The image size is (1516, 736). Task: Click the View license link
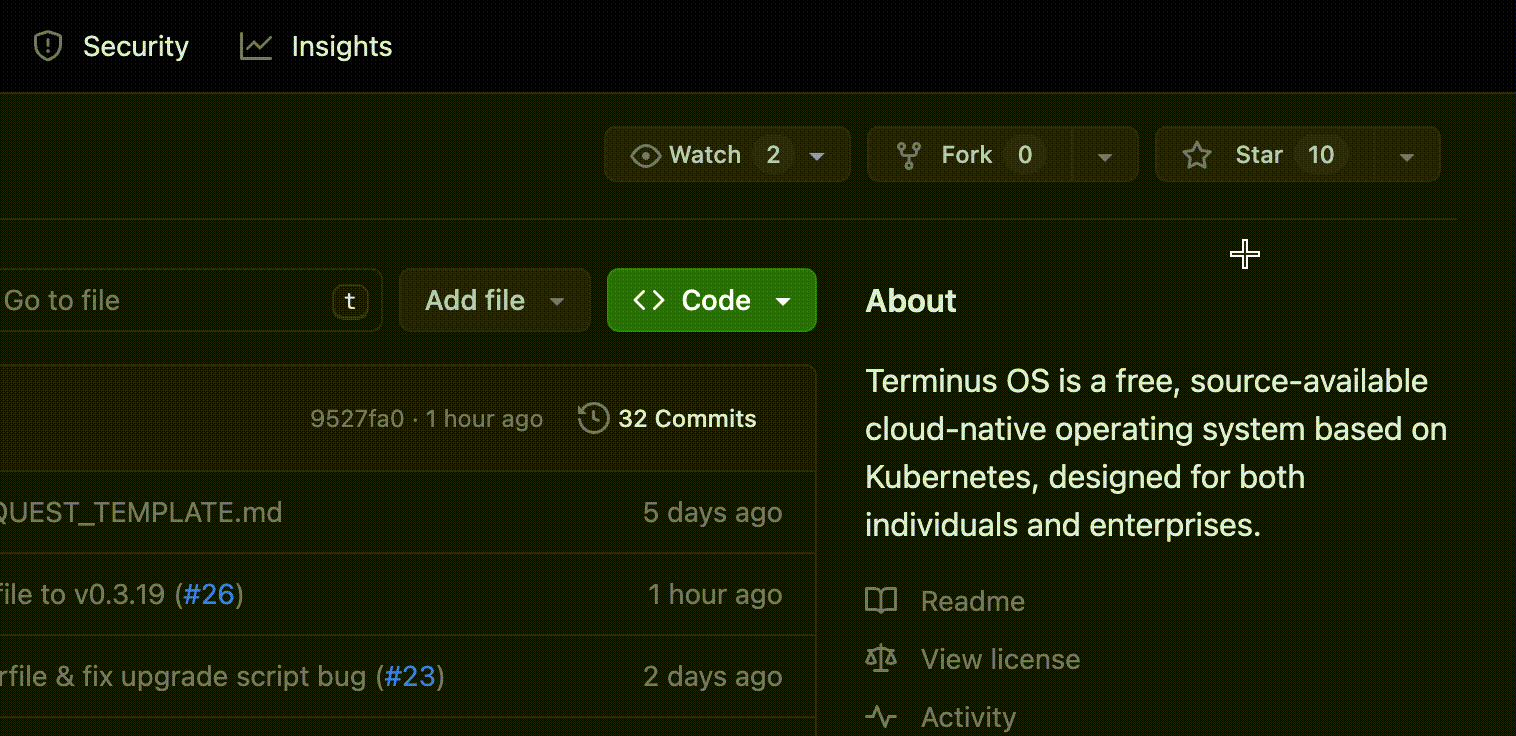999,658
